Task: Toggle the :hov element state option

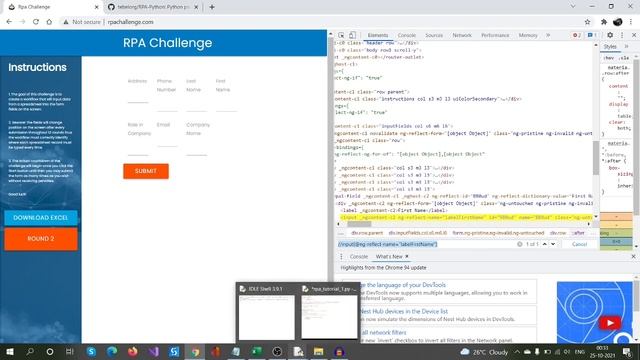Action: tap(609, 58)
